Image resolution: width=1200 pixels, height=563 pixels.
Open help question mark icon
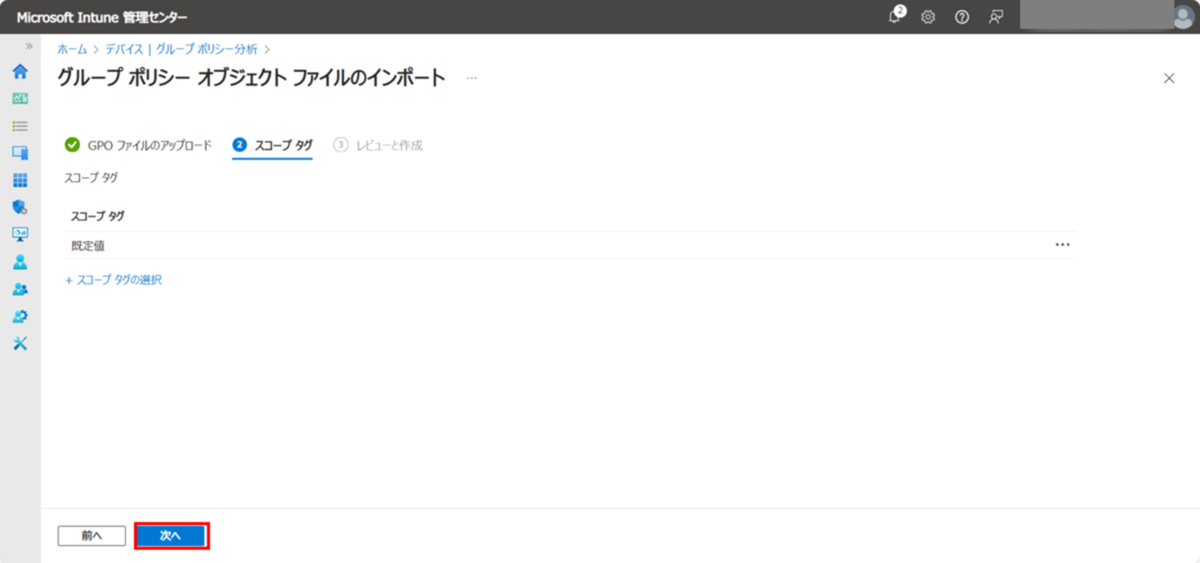coord(962,17)
